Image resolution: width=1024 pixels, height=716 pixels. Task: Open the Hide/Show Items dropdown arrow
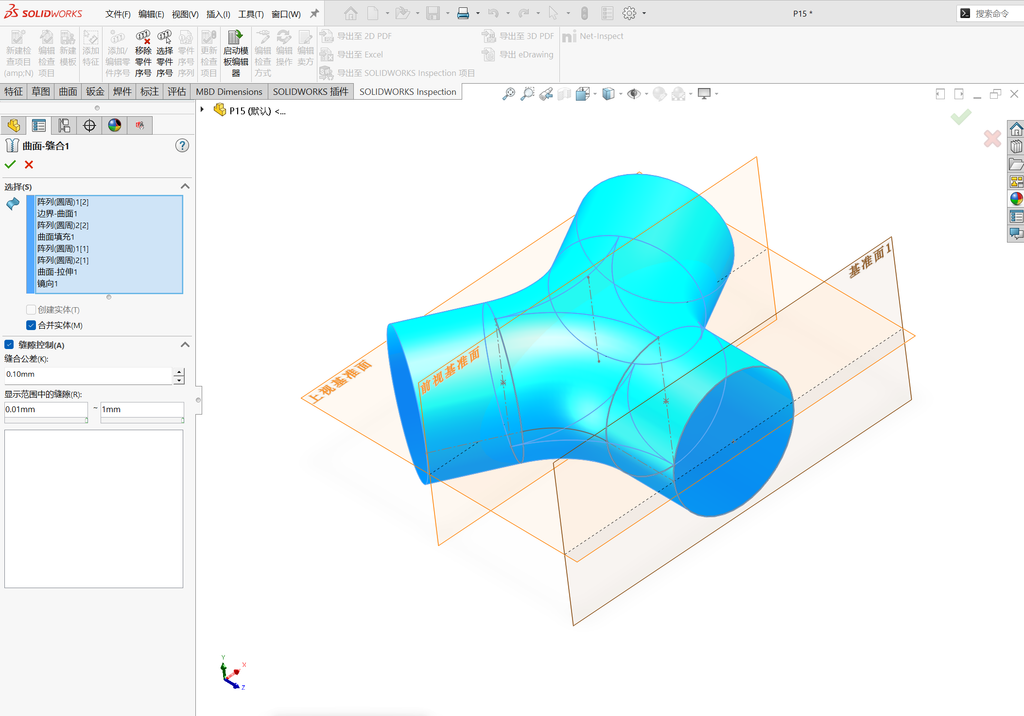pos(647,94)
